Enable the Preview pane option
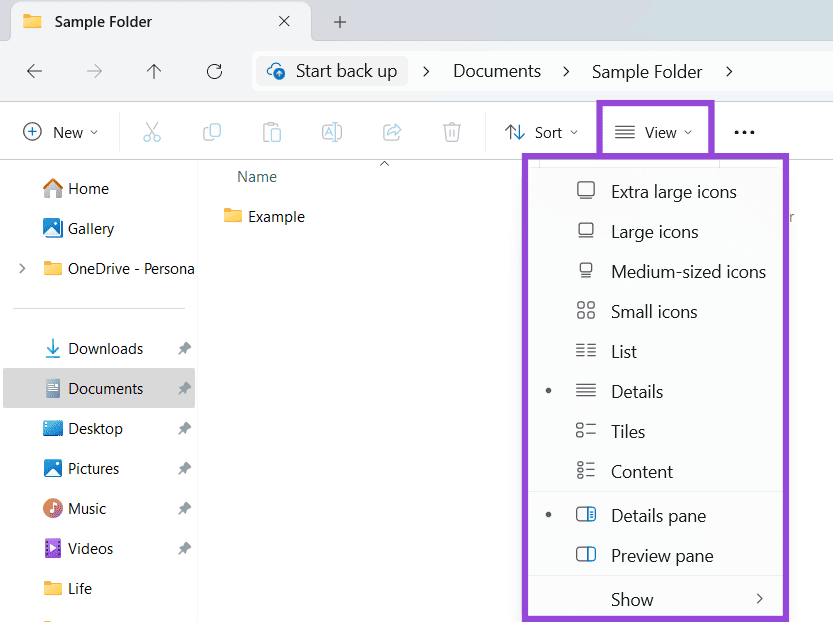Image resolution: width=833 pixels, height=622 pixels. [x=662, y=556]
